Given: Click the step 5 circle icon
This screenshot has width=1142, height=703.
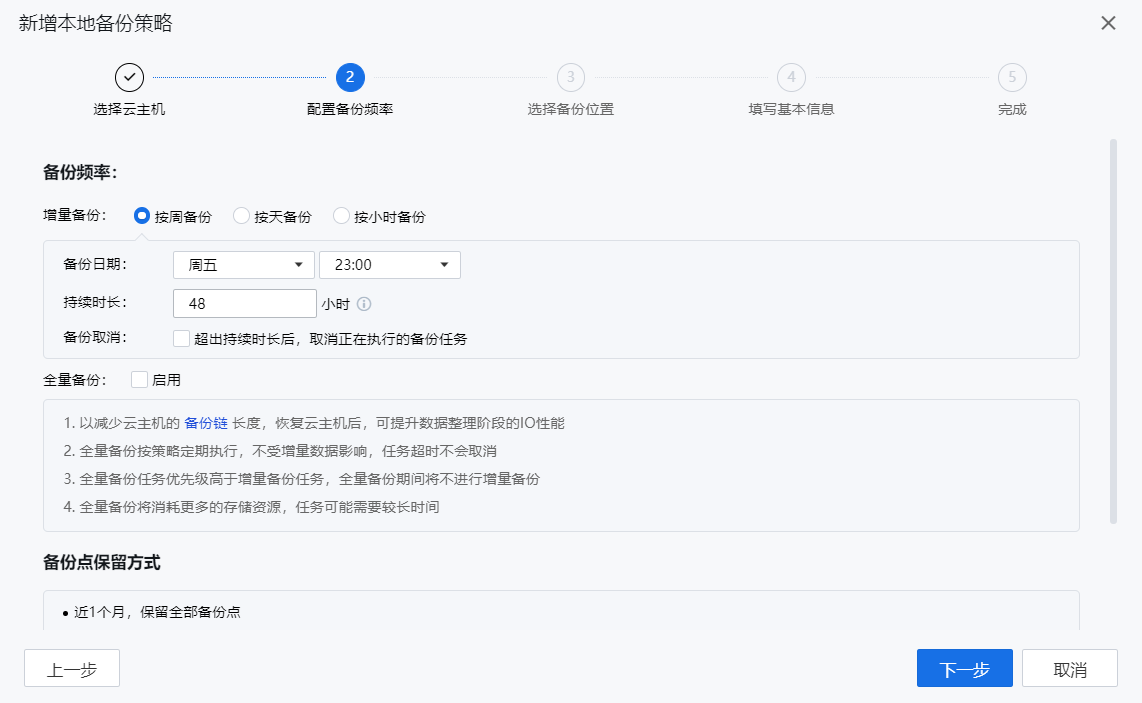Looking at the screenshot, I should pos(1012,77).
